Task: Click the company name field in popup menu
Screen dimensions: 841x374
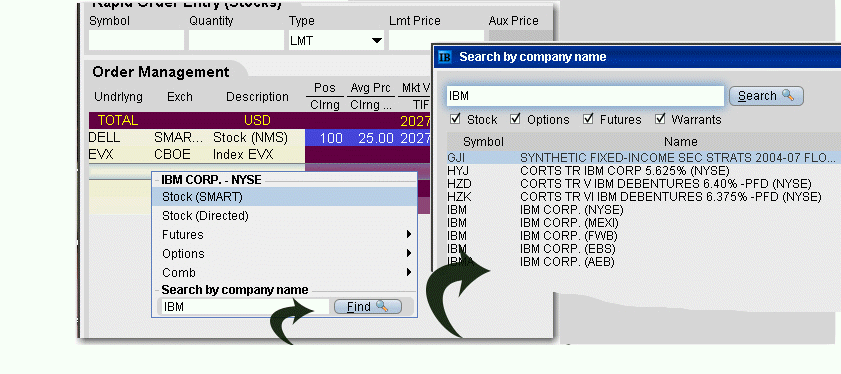Action: click(x=245, y=307)
